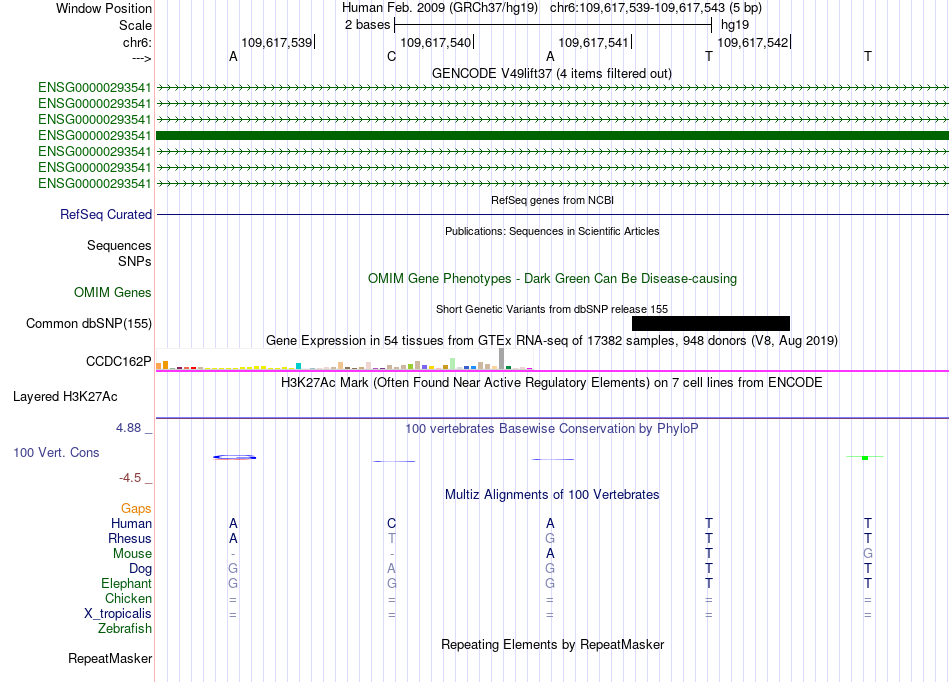The image size is (950, 682).
Task: Click the Scale track label
Action: 135,25
